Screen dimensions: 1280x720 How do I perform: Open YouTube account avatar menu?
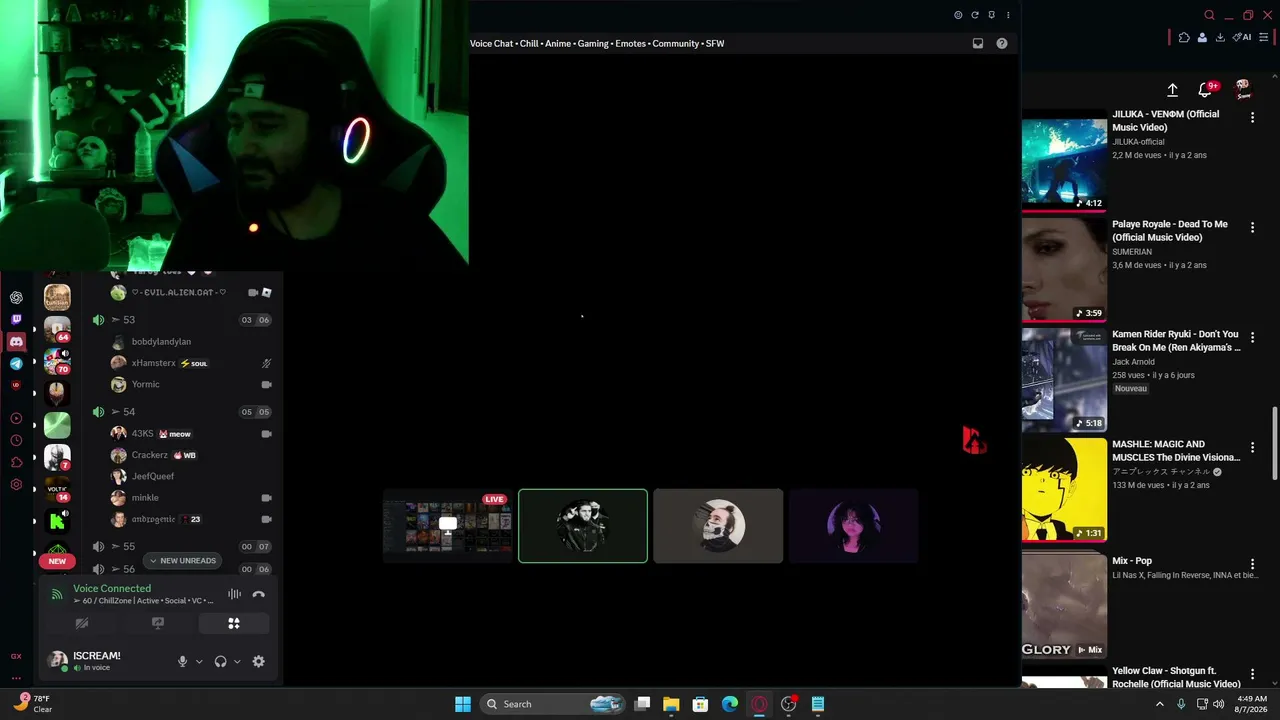tap(1243, 90)
